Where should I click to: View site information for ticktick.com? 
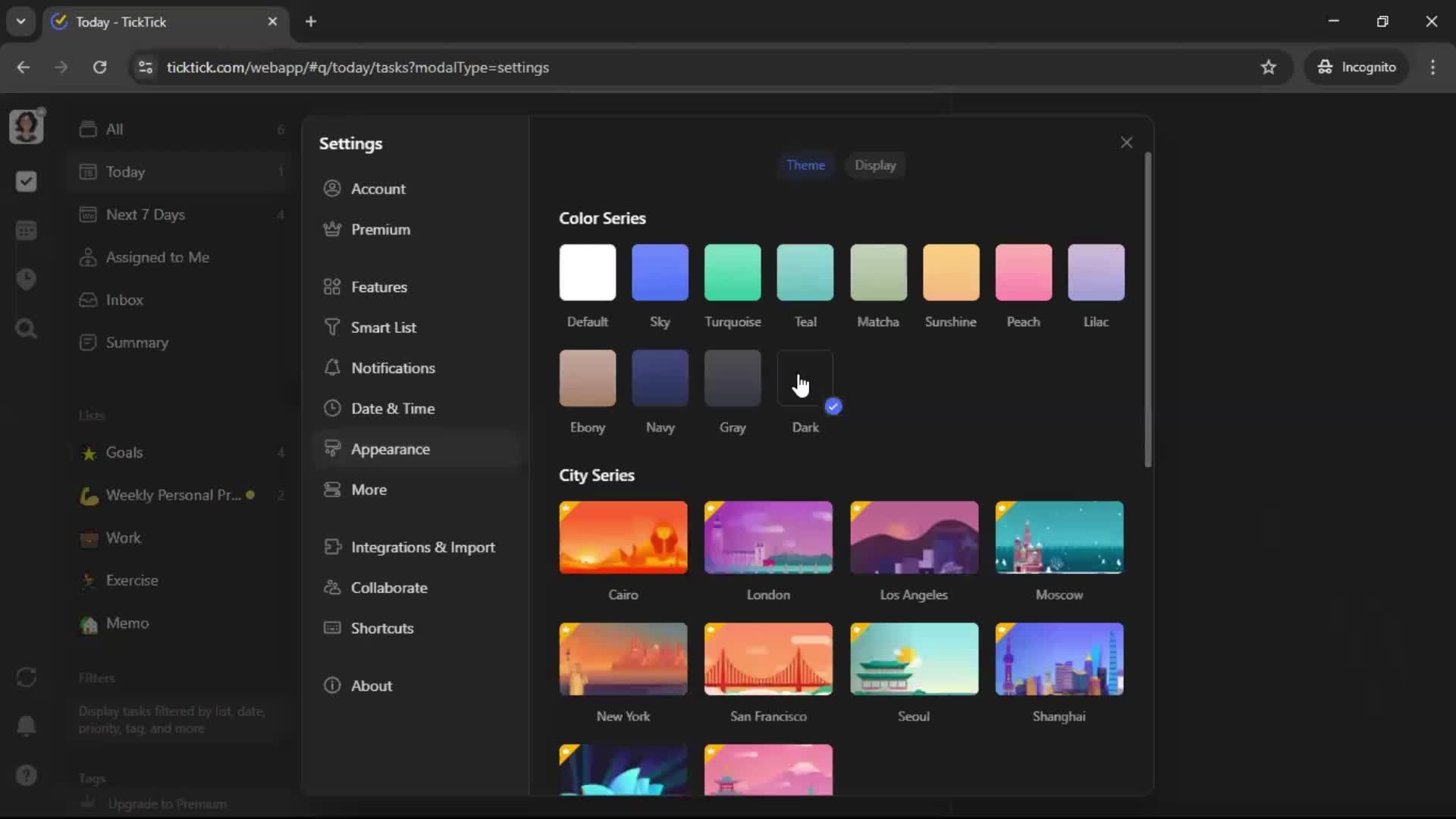pos(145,67)
